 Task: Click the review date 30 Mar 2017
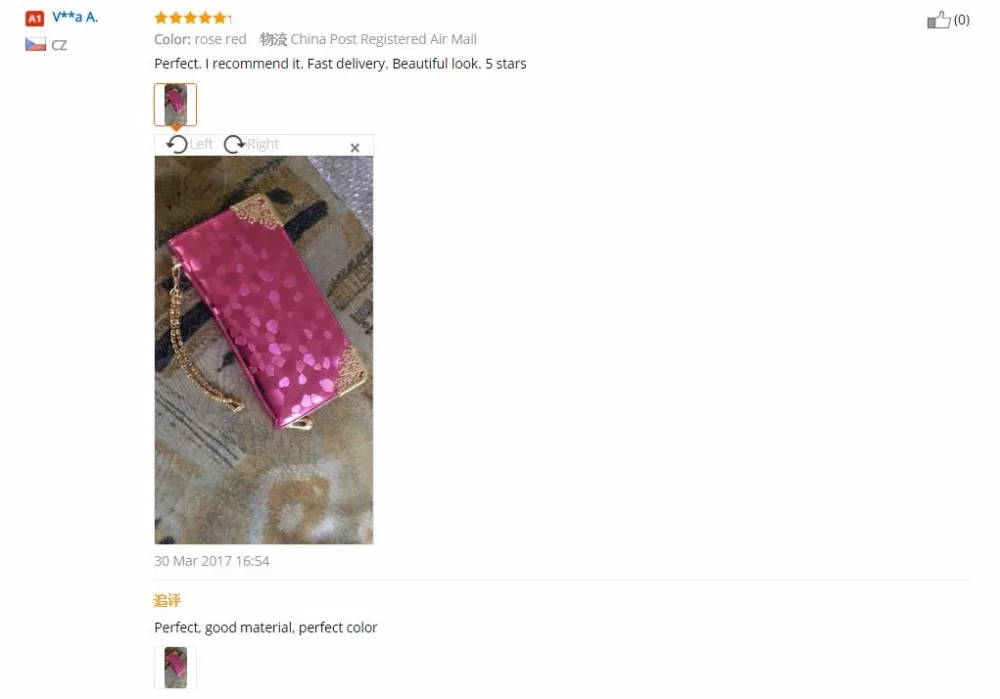[x=212, y=561]
